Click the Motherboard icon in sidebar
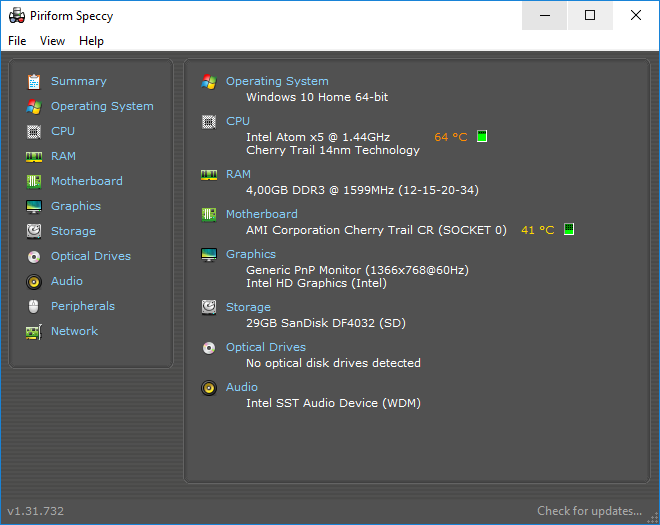Image resolution: width=660 pixels, height=525 pixels. click(x=34, y=181)
